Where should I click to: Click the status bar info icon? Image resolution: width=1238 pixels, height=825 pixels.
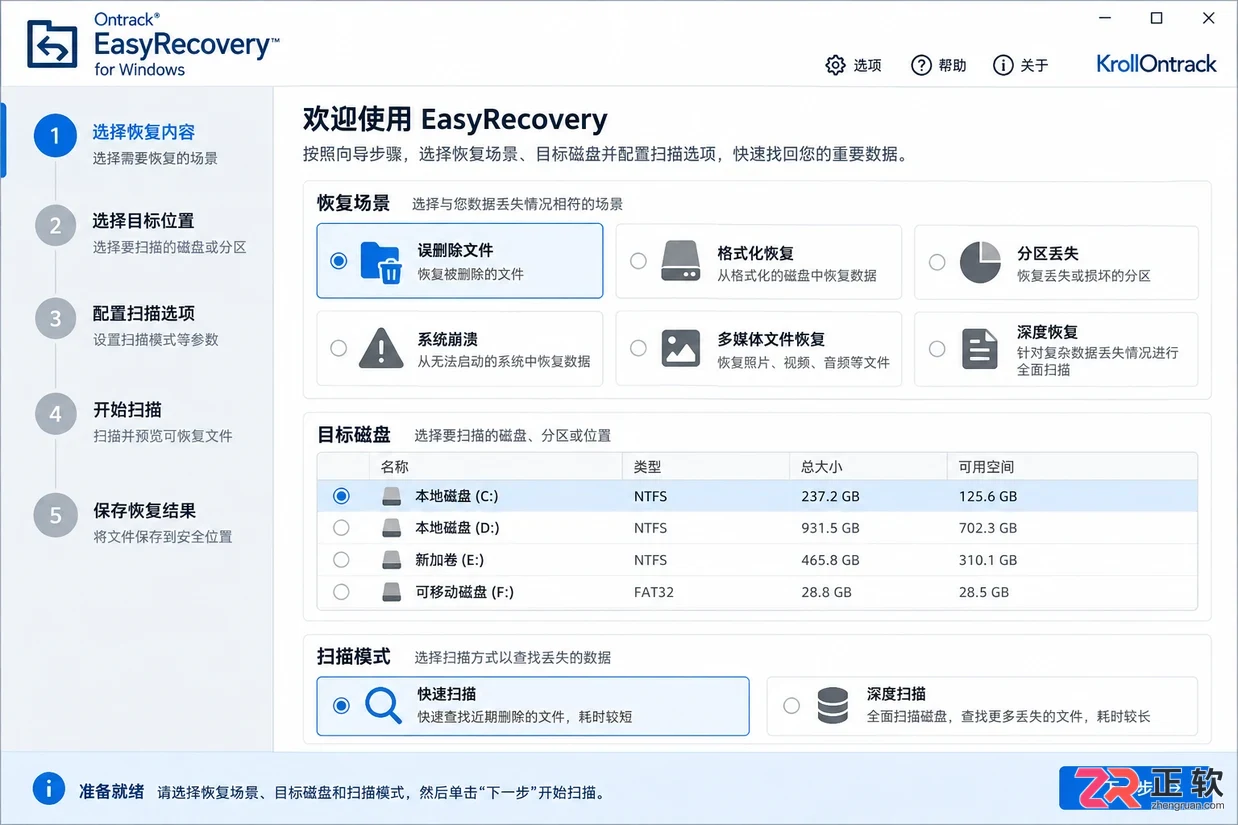[49, 789]
